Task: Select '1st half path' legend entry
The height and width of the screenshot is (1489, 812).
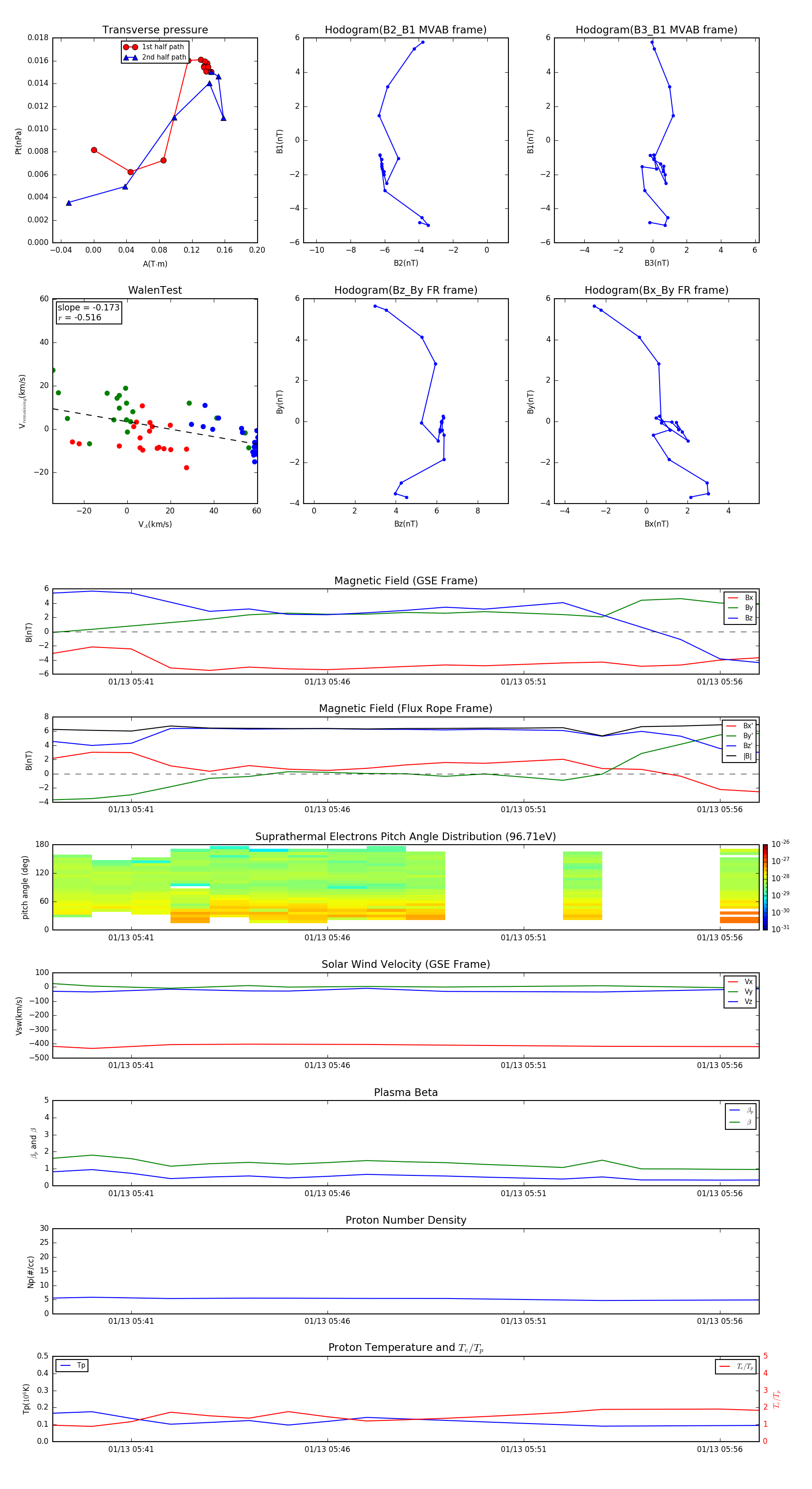Action: 154,47
